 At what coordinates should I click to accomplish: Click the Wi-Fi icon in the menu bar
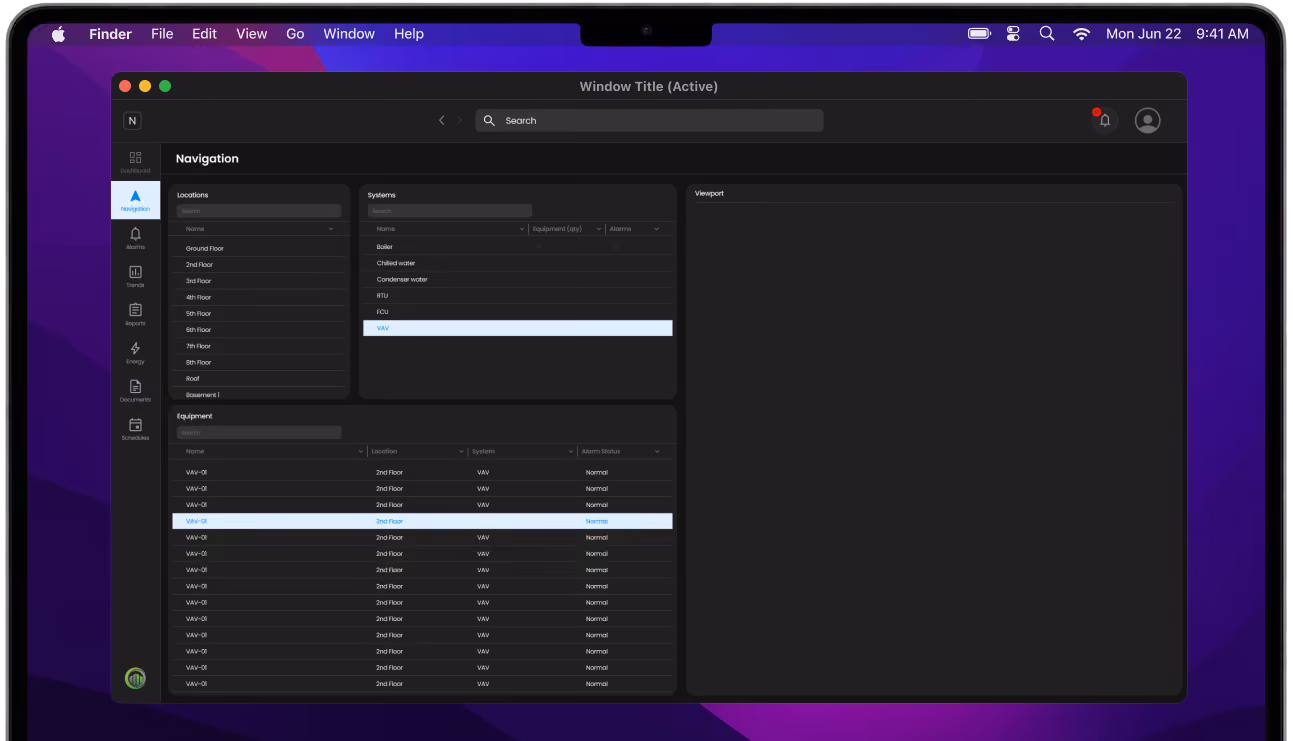(x=1081, y=33)
